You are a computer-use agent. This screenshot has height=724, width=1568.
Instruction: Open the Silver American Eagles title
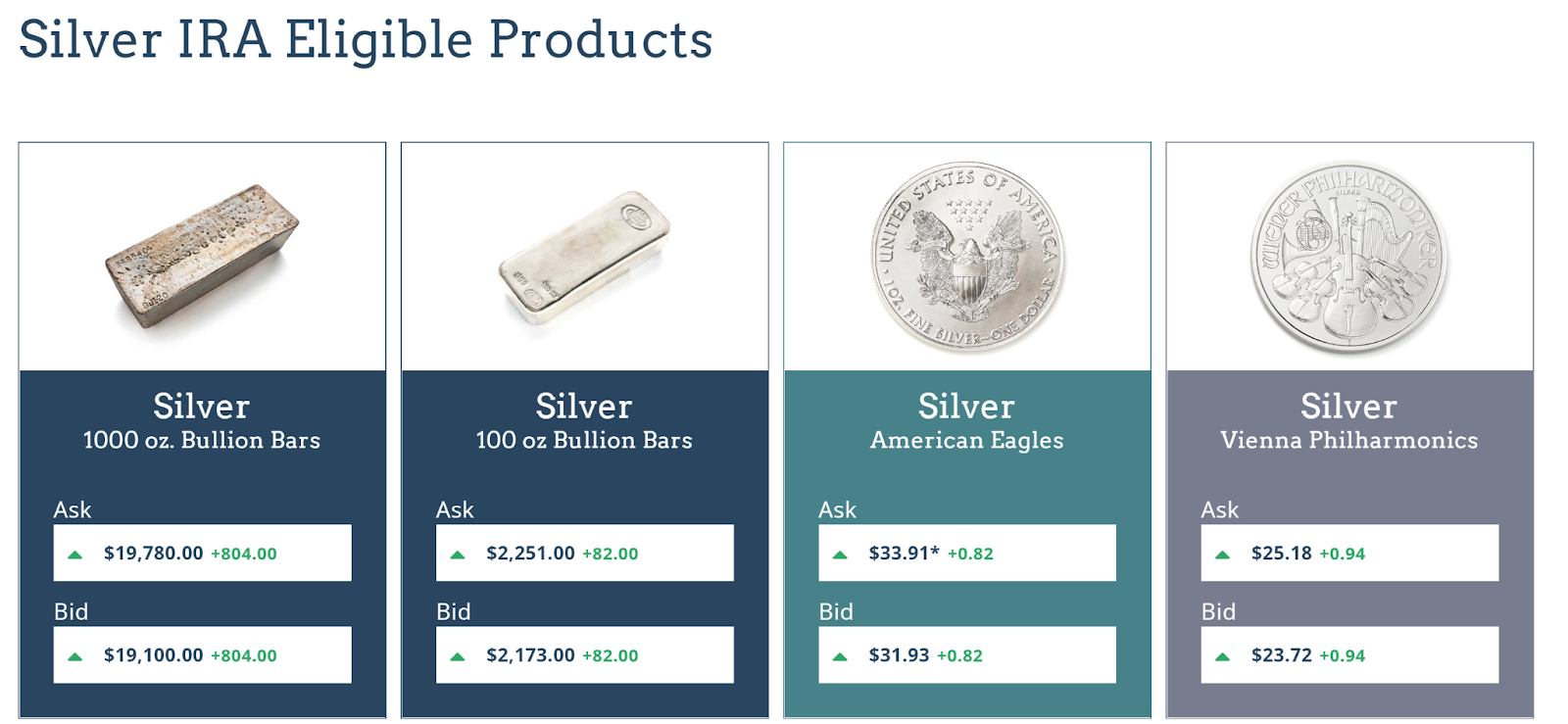(967, 421)
